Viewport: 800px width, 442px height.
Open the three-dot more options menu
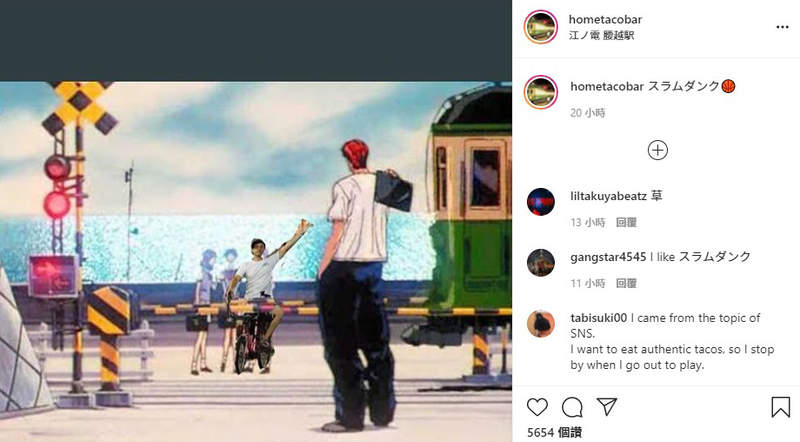(782, 27)
